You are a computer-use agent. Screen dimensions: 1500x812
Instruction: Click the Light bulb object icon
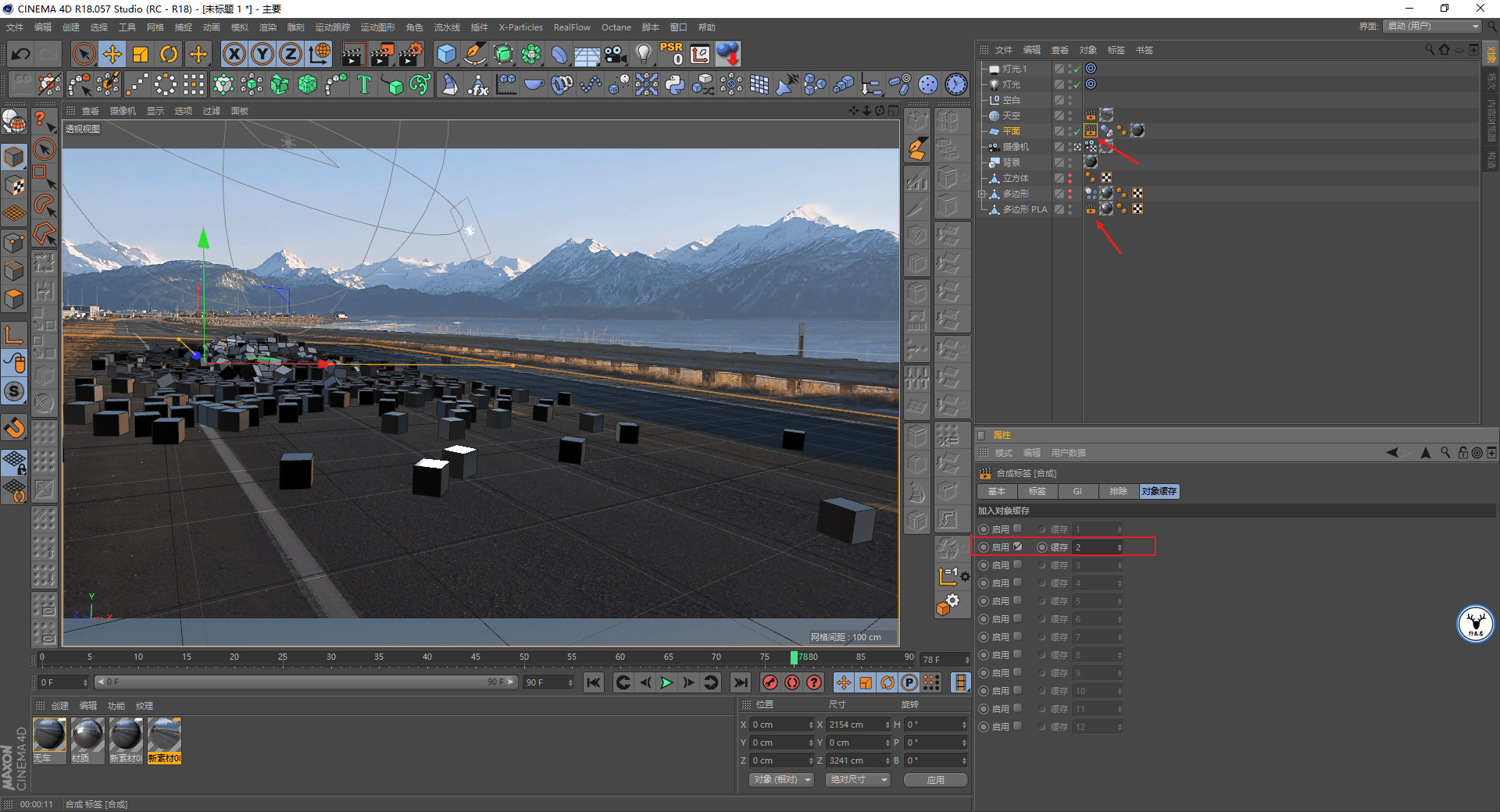pos(643,54)
